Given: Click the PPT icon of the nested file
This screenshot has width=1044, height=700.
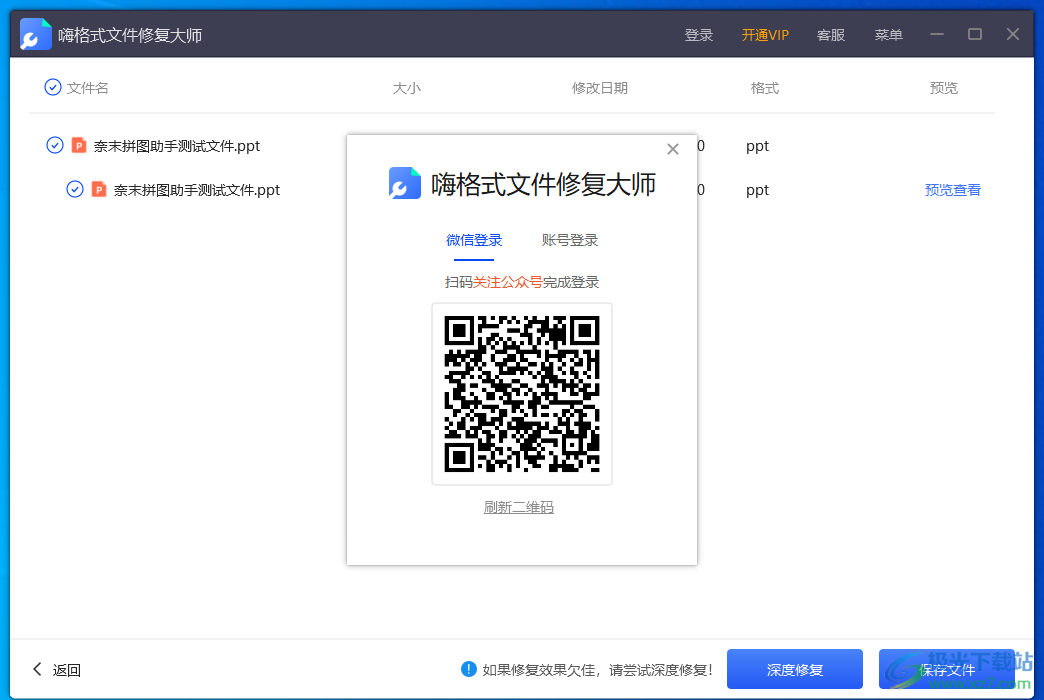Looking at the screenshot, I should pos(99,189).
